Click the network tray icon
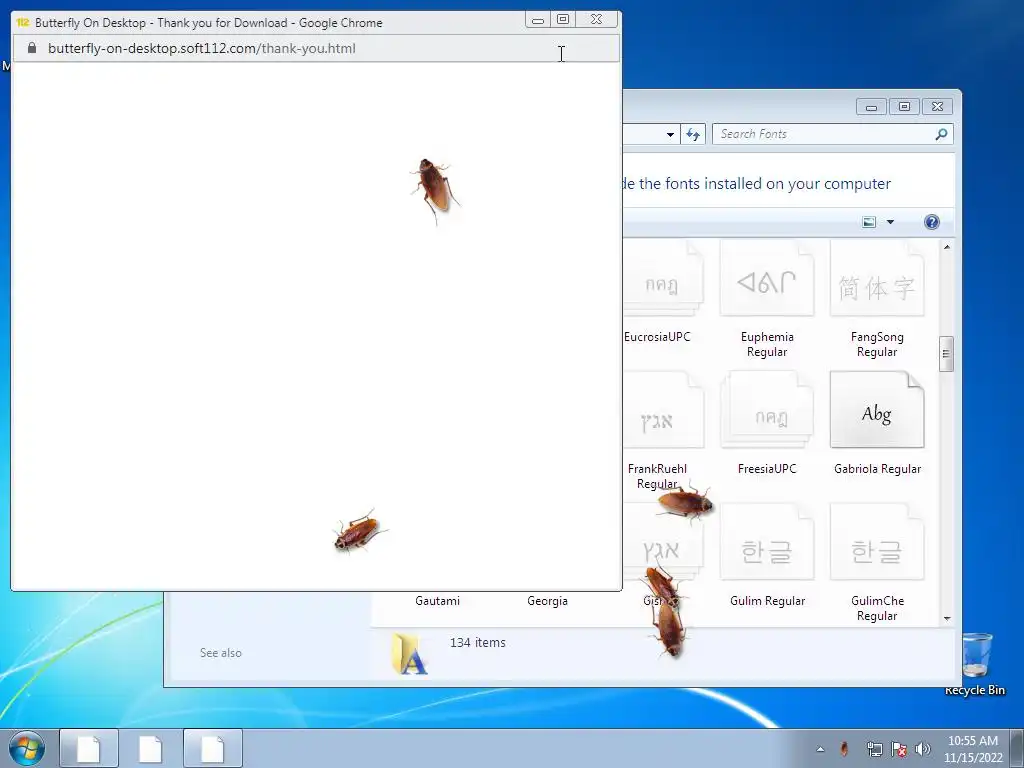The width and height of the screenshot is (1024, 768). [x=874, y=749]
